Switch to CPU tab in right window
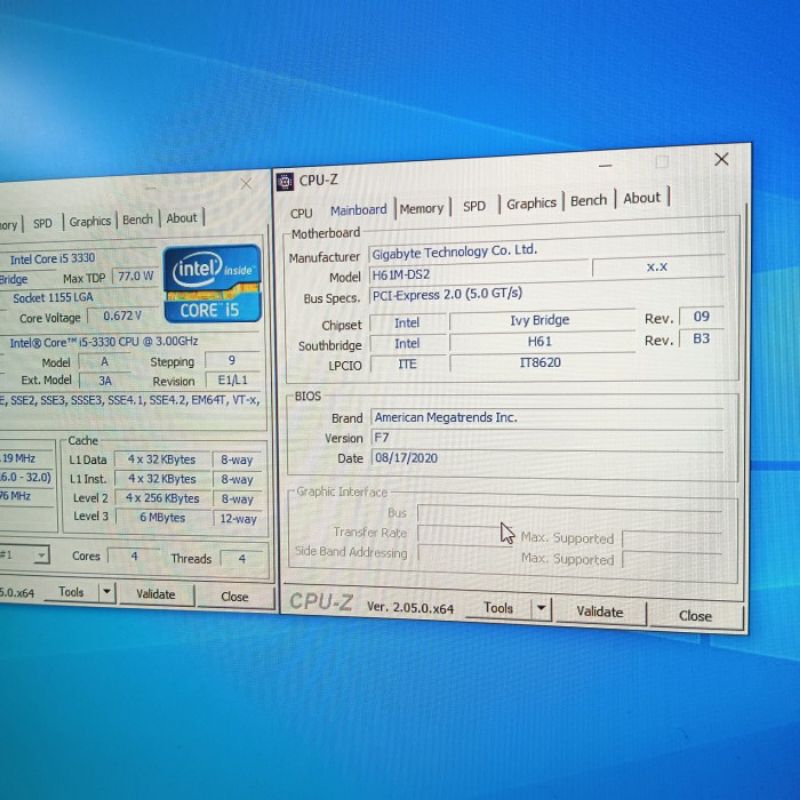The width and height of the screenshot is (800, 800). click(x=301, y=213)
